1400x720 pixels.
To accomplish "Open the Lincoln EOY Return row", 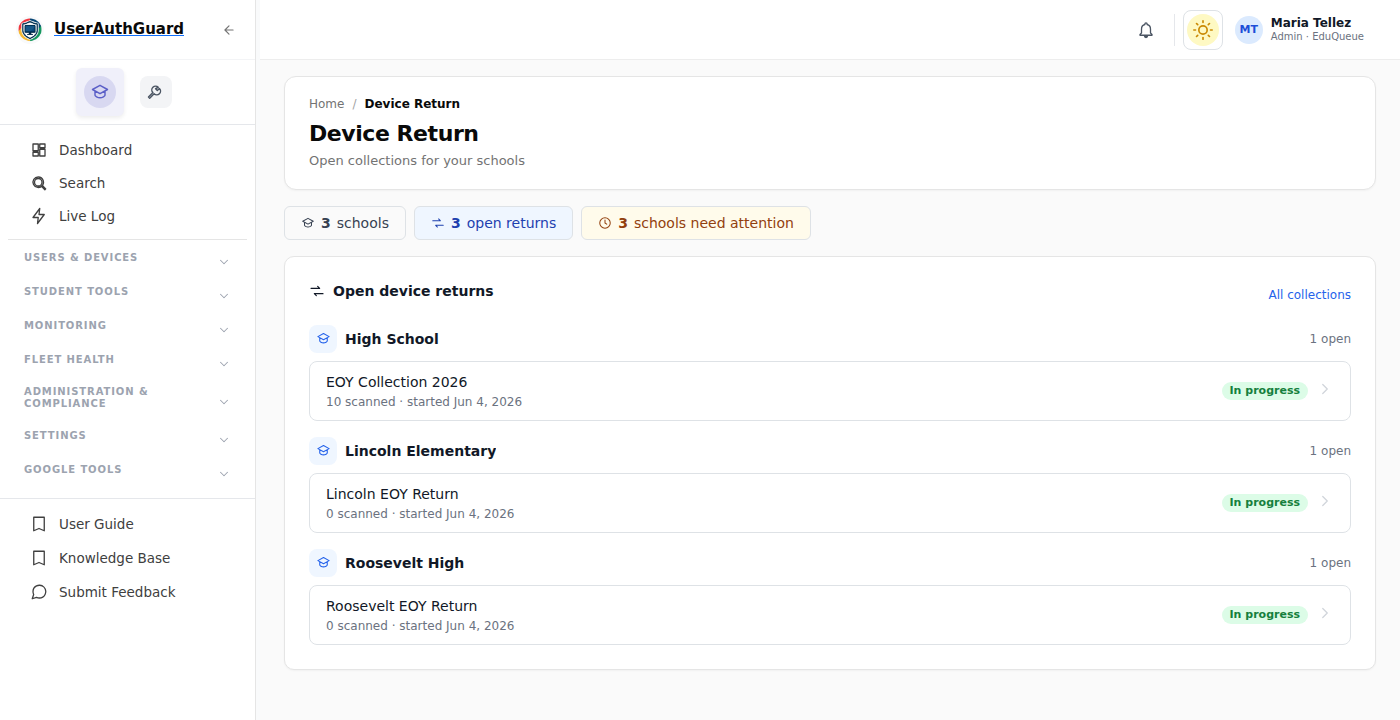I will [830, 503].
